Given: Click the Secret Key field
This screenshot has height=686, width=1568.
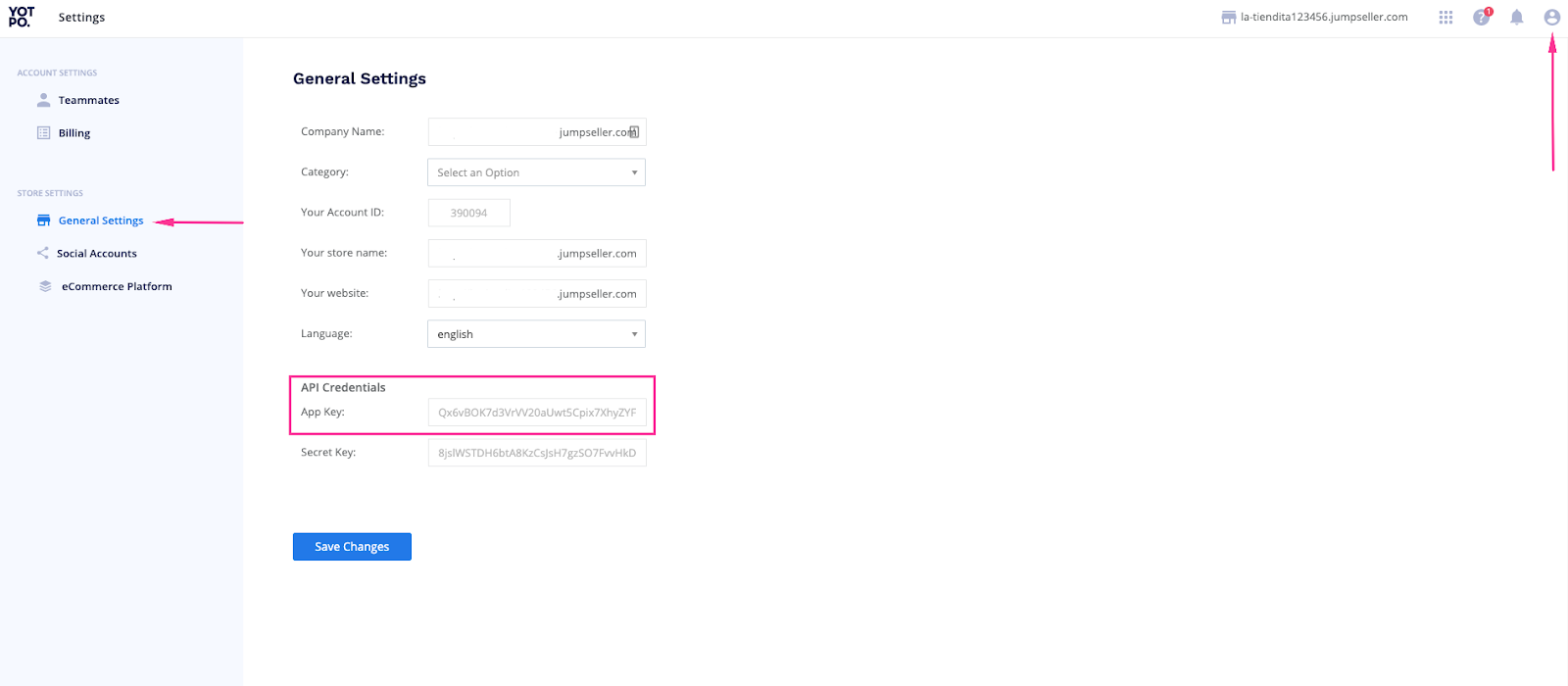Looking at the screenshot, I should click(536, 453).
